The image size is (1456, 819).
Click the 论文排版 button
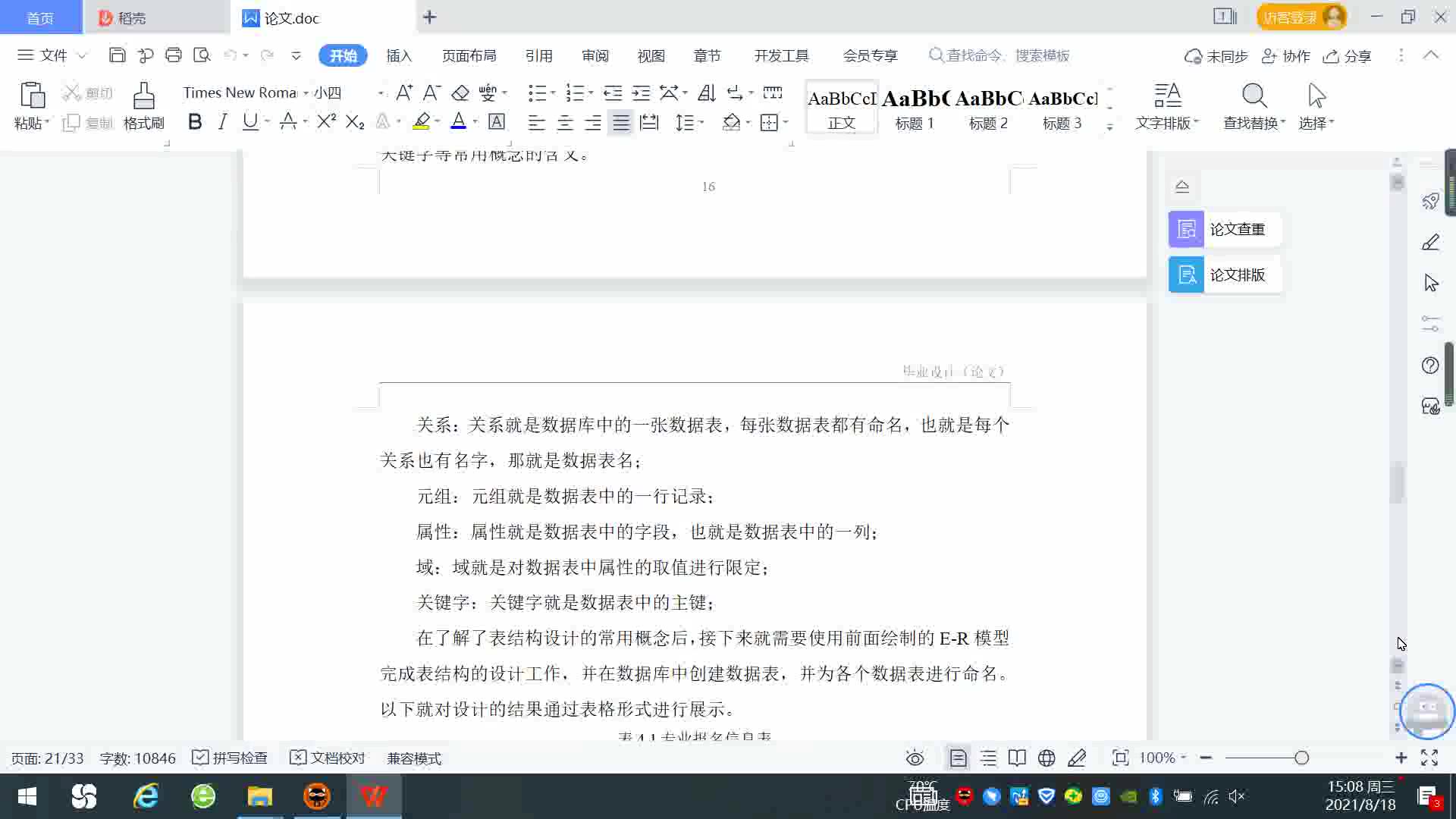(x=1224, y=275)
